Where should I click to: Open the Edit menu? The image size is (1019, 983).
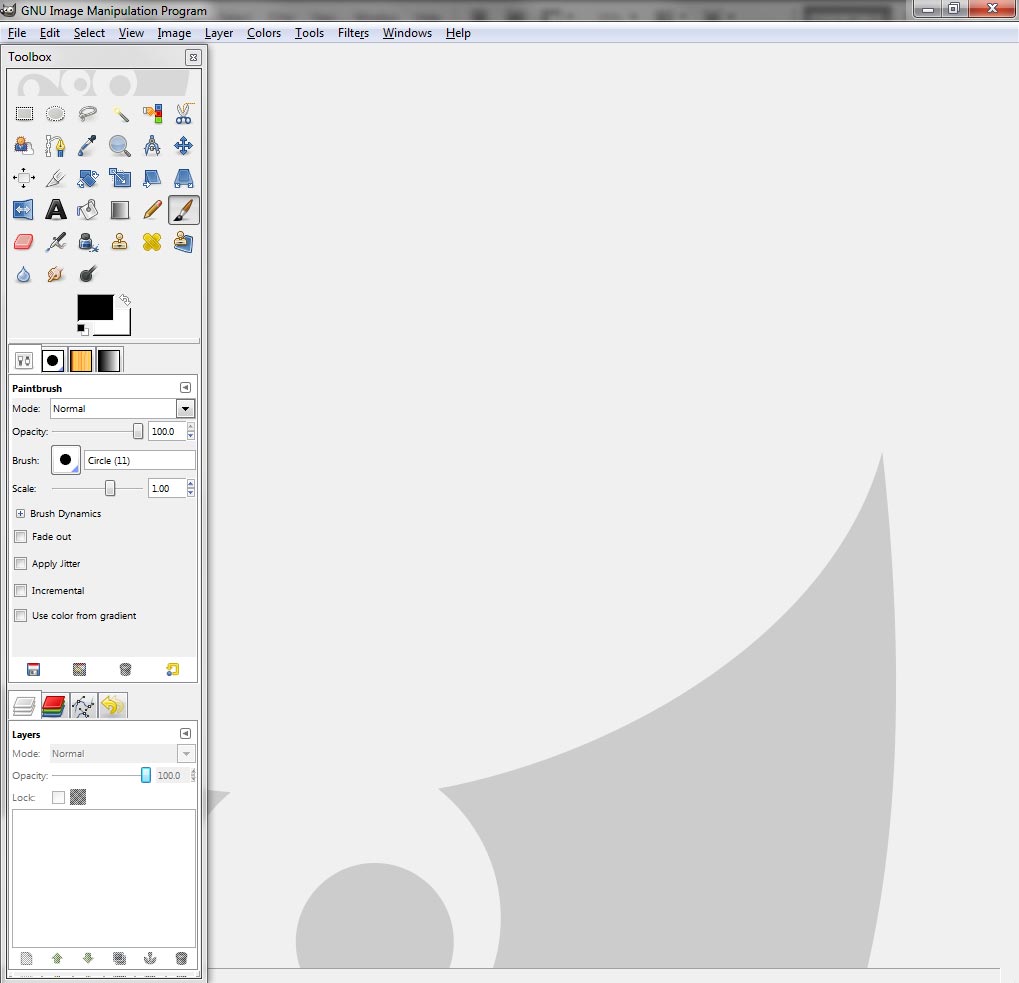(49, 33)
